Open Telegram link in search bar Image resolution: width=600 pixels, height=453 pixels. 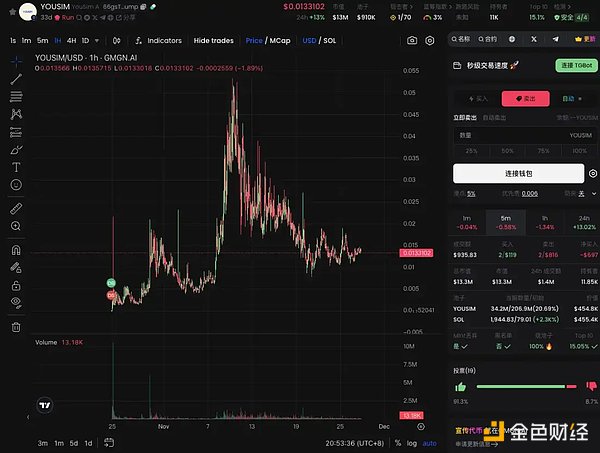(556, 39)
